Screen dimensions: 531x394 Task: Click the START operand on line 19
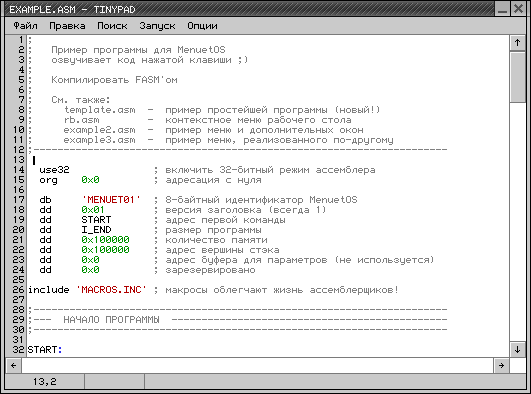coord(96,220)
